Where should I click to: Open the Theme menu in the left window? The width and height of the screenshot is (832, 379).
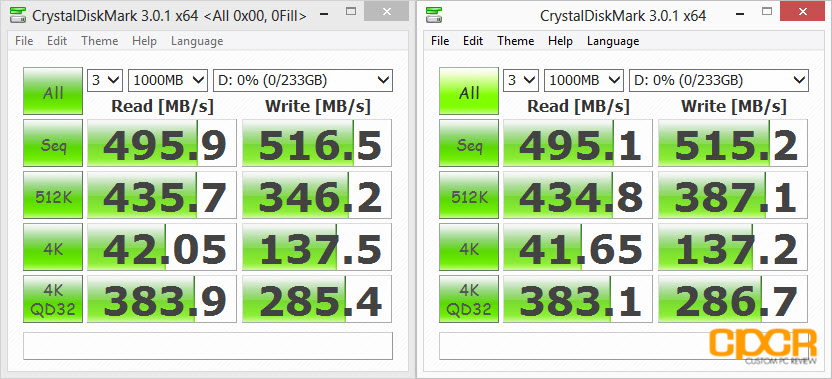(99, 41)
